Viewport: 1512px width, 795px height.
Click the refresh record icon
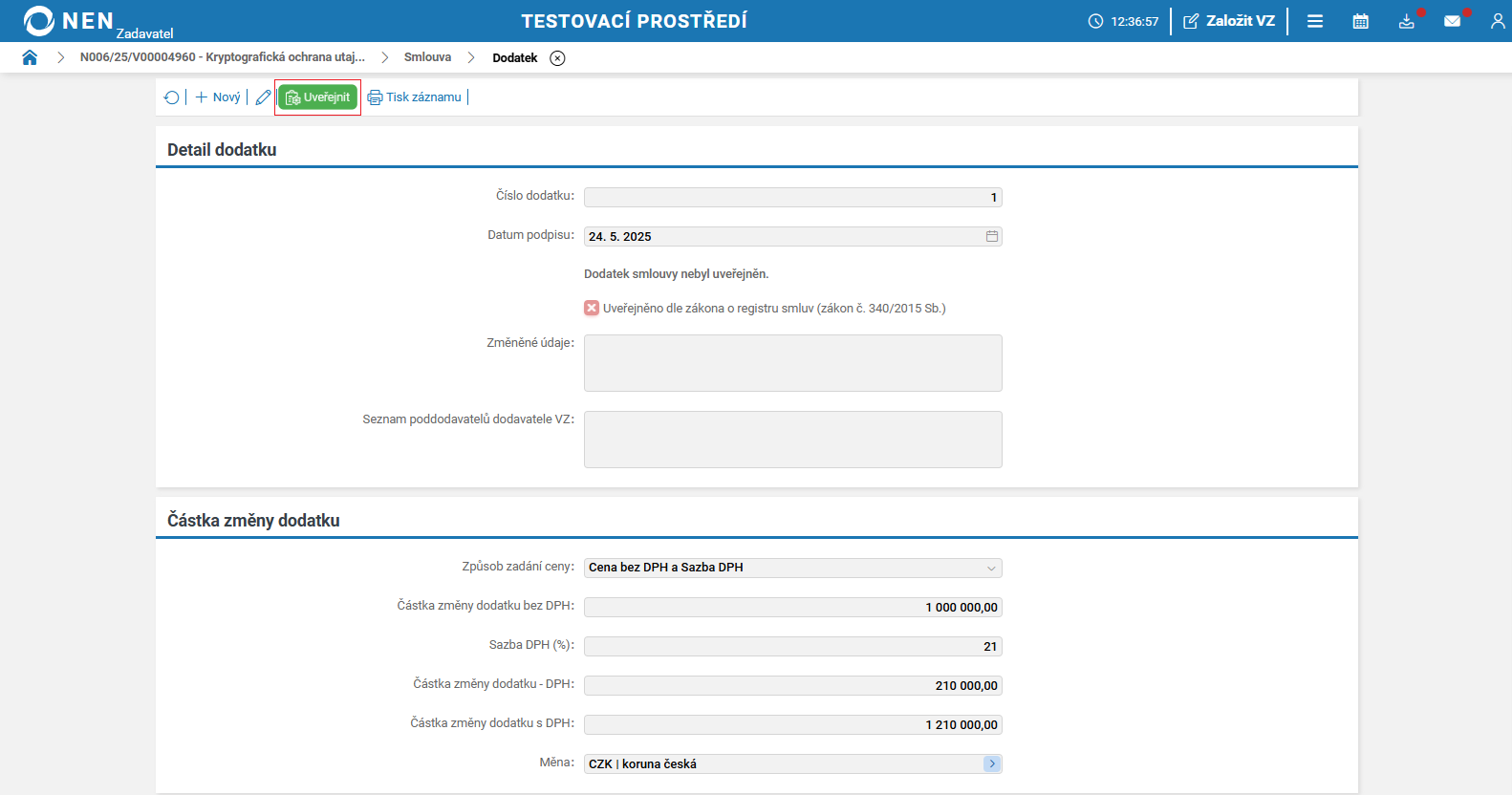[172, 97]
